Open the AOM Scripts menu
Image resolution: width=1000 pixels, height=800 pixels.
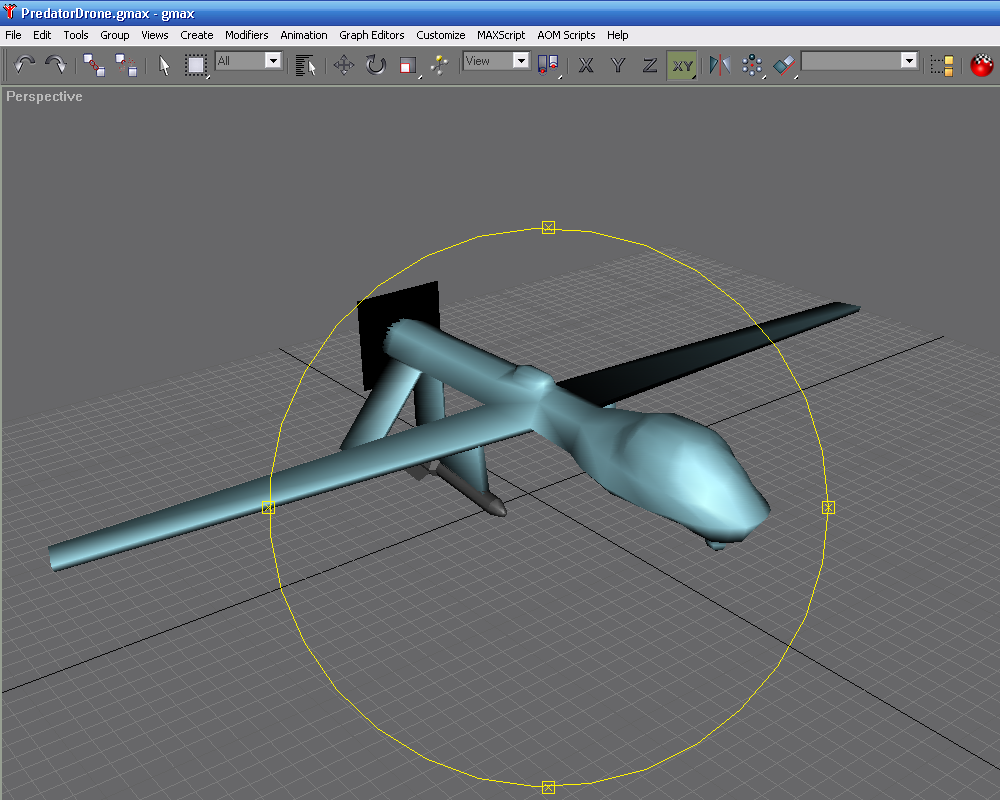[566, 35]
